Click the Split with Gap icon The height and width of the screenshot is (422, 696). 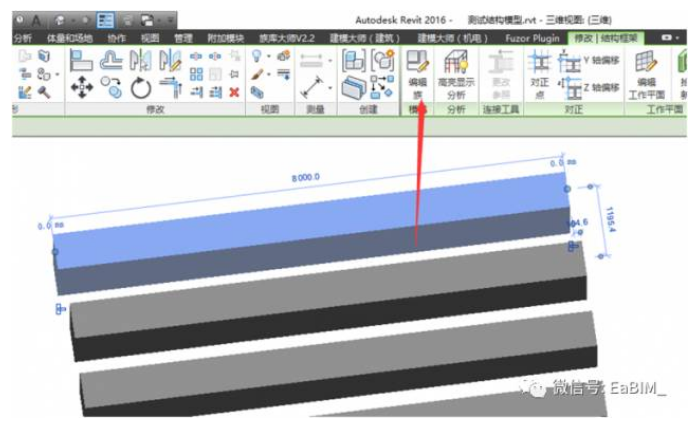tap(215, 56)
